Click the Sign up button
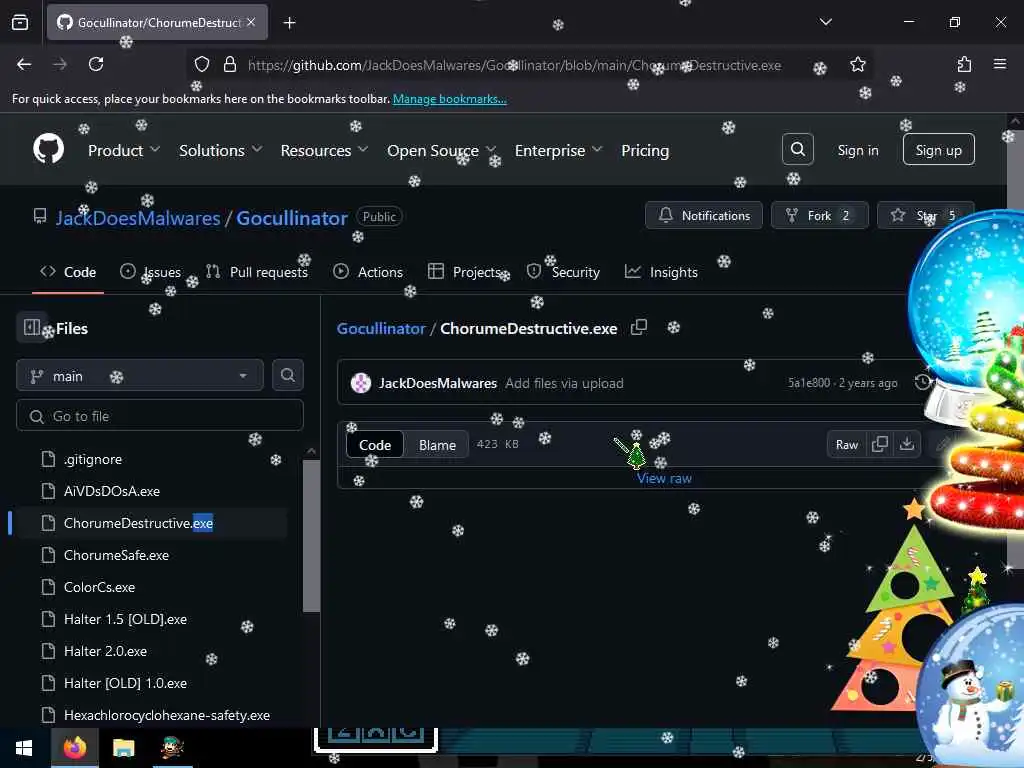This screenshot has width=1024, height=768. [938, 150]
